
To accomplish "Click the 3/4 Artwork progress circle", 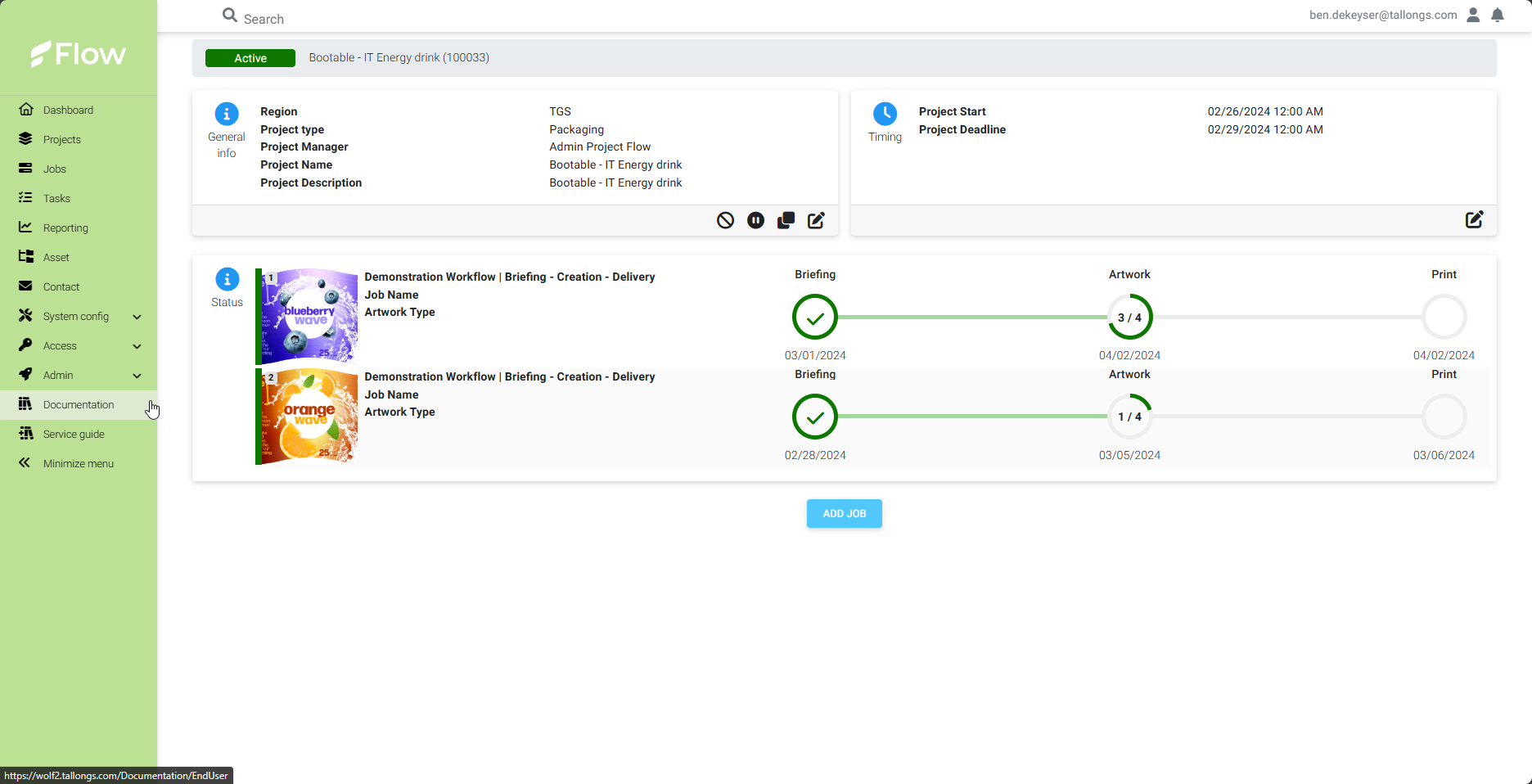I will 1129,318.
